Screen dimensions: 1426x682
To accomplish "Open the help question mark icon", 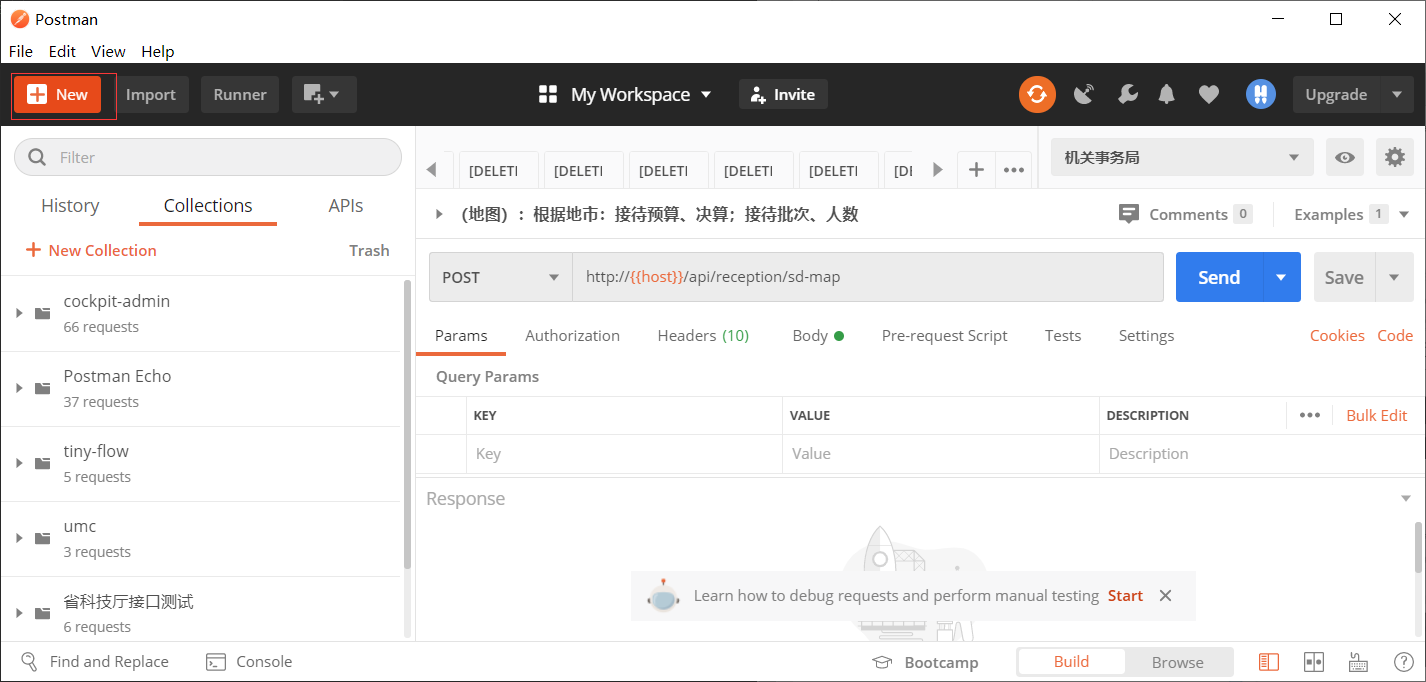I will click(x=1403, y=662).
